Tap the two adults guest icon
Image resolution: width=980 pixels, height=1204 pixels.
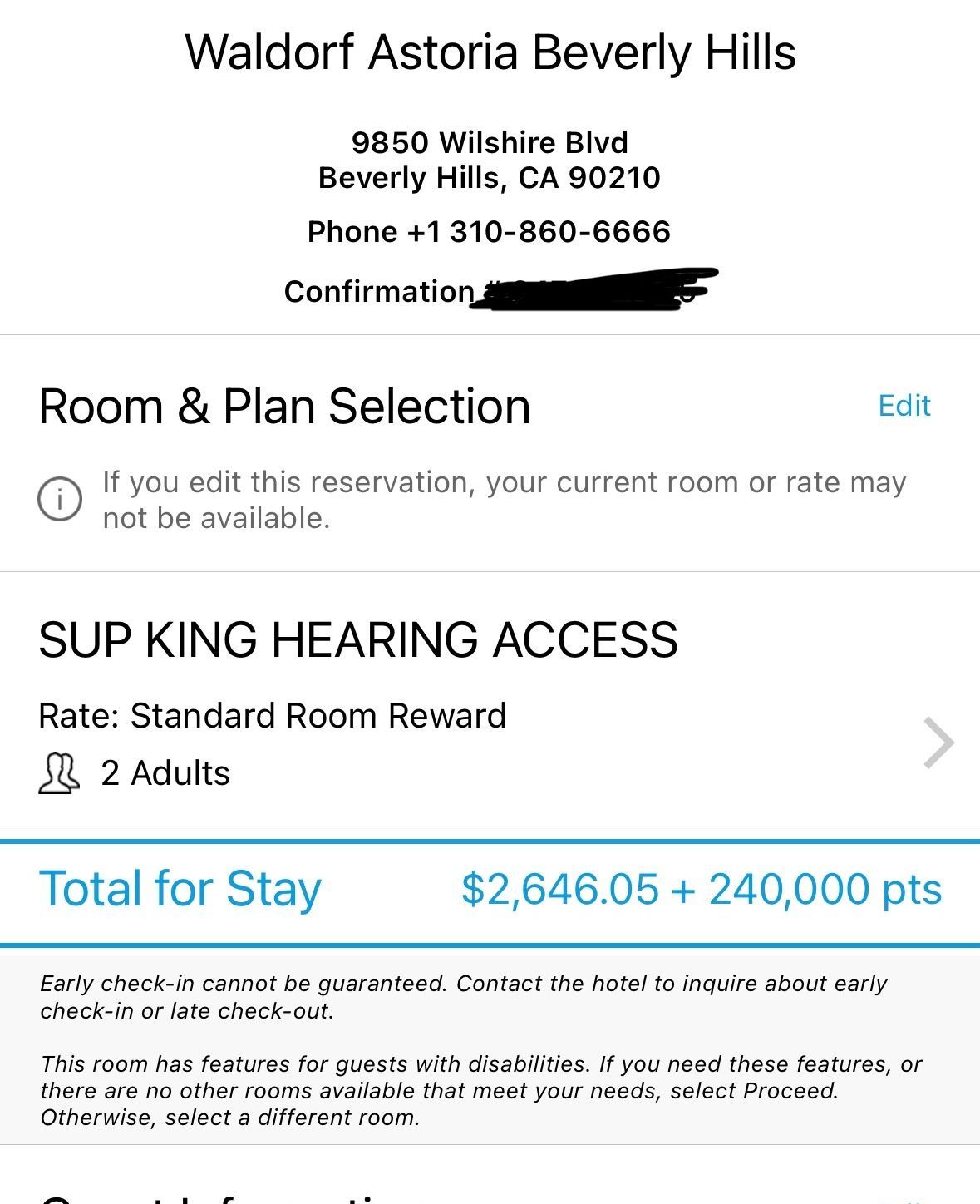(59, 773)
